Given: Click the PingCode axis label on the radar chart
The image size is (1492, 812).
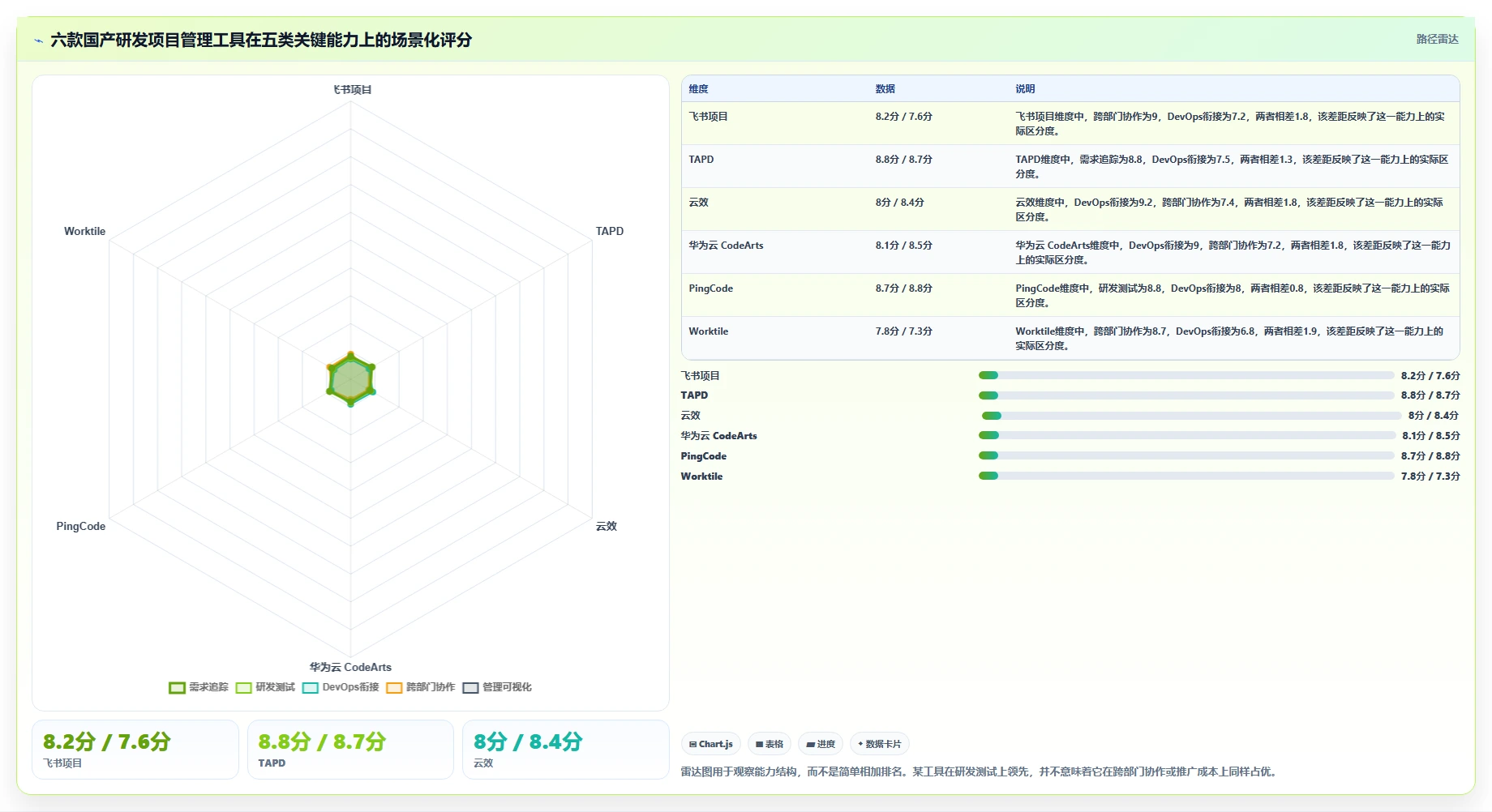Looking at the screenshot, I should [81, 526].
